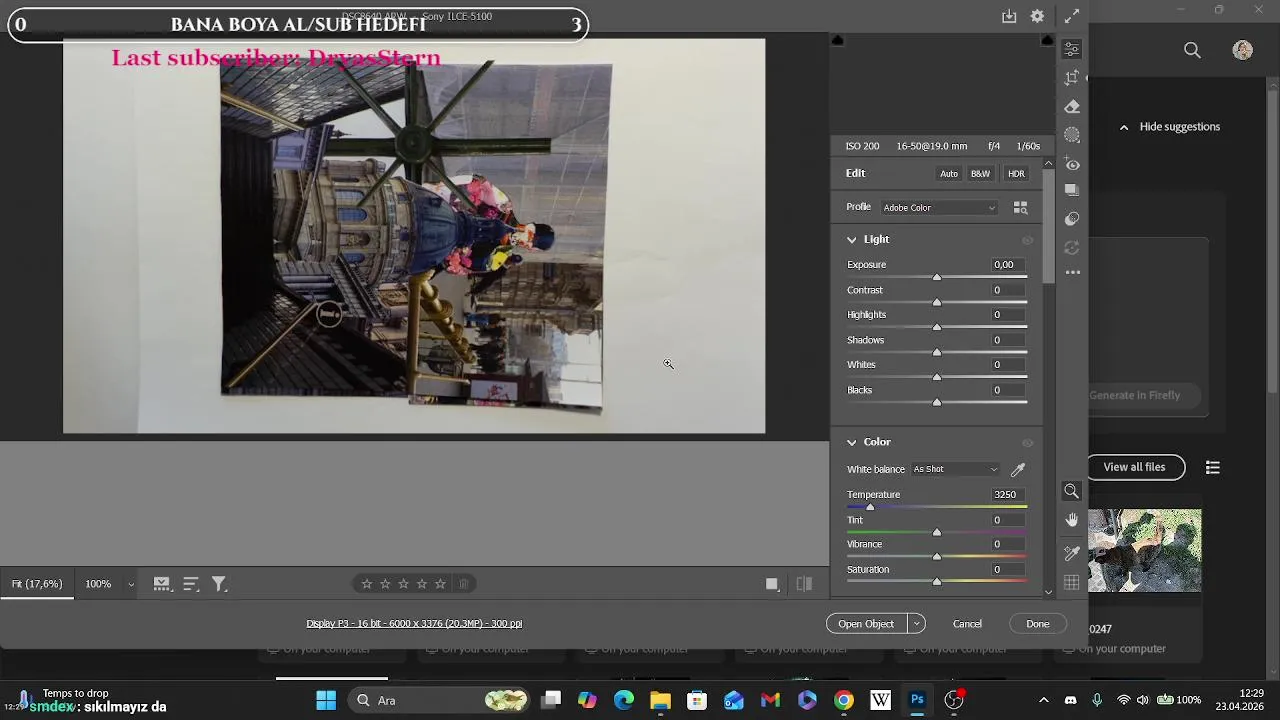Screen dimensions: 1280x720
Task: Open White balance As Shot dropdown
Action: point(955,469)
